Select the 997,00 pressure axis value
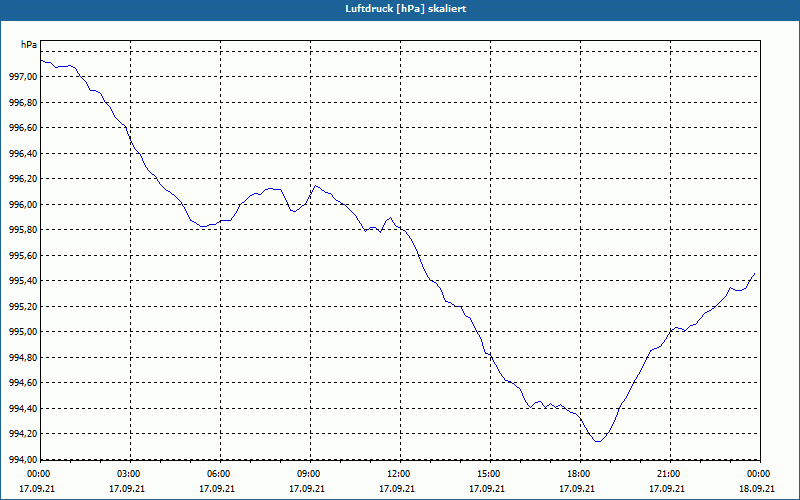Viewport: 800px width, 500px height. tap(23, 77)
